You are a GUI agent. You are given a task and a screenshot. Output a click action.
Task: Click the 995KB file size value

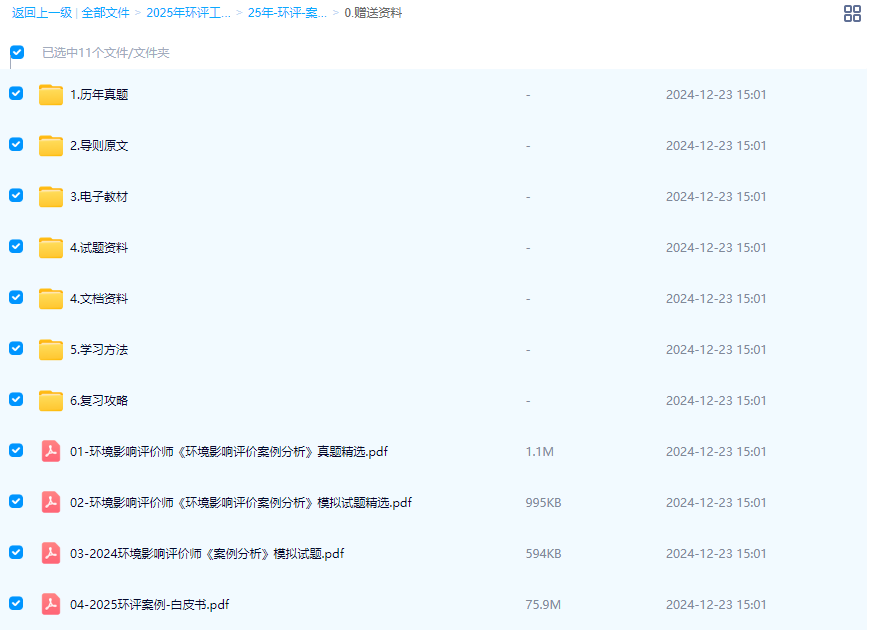[x=543, y=503]
